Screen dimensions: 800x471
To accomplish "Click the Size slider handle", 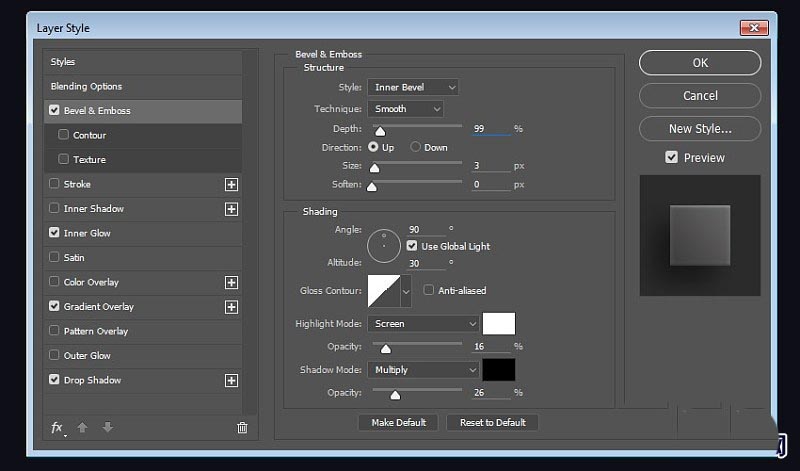I will (x=374, y=168).
